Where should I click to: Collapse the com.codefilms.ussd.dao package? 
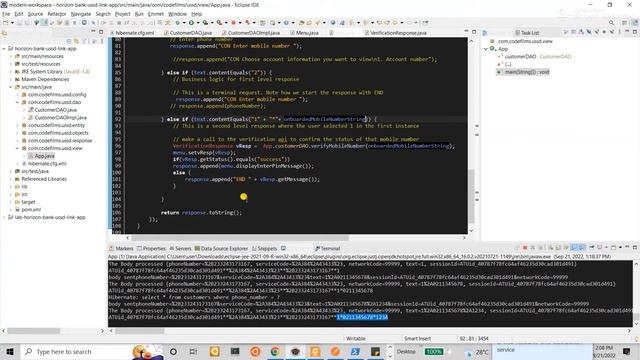pos(18,102)
